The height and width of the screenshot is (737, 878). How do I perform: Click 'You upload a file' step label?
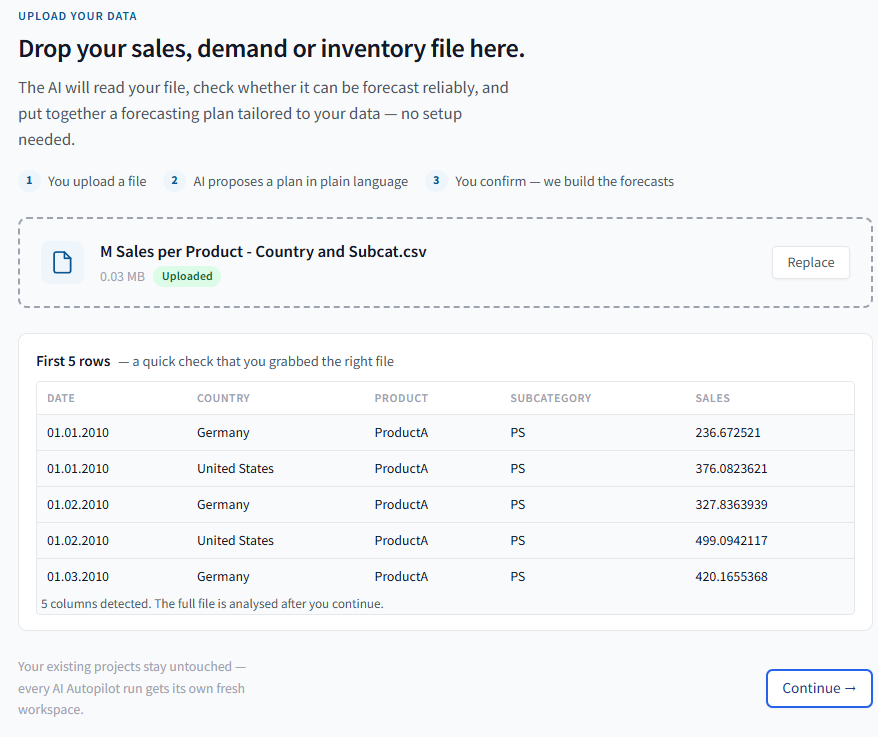click(x=97, y=181)
